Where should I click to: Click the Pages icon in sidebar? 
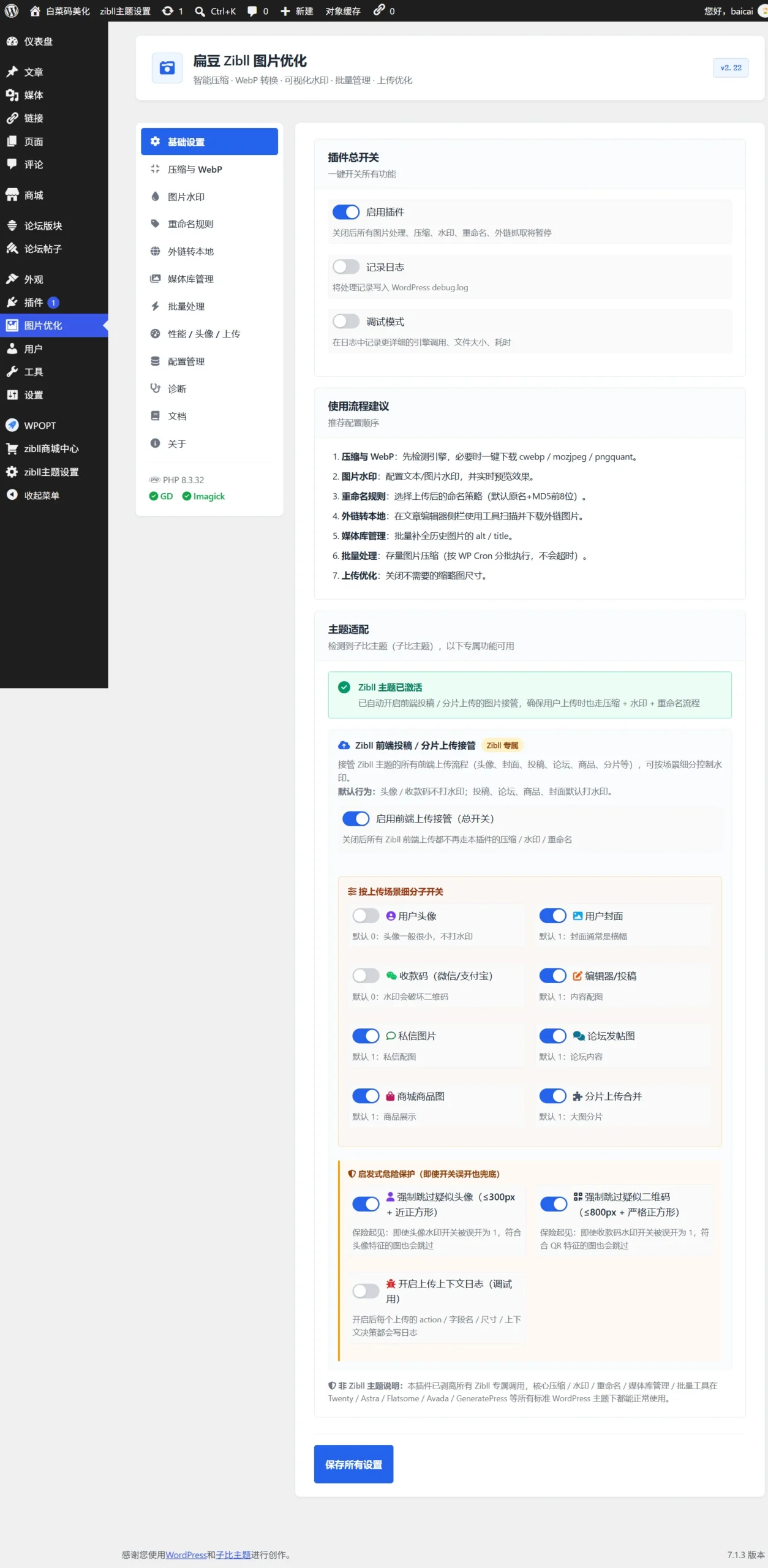12,141
